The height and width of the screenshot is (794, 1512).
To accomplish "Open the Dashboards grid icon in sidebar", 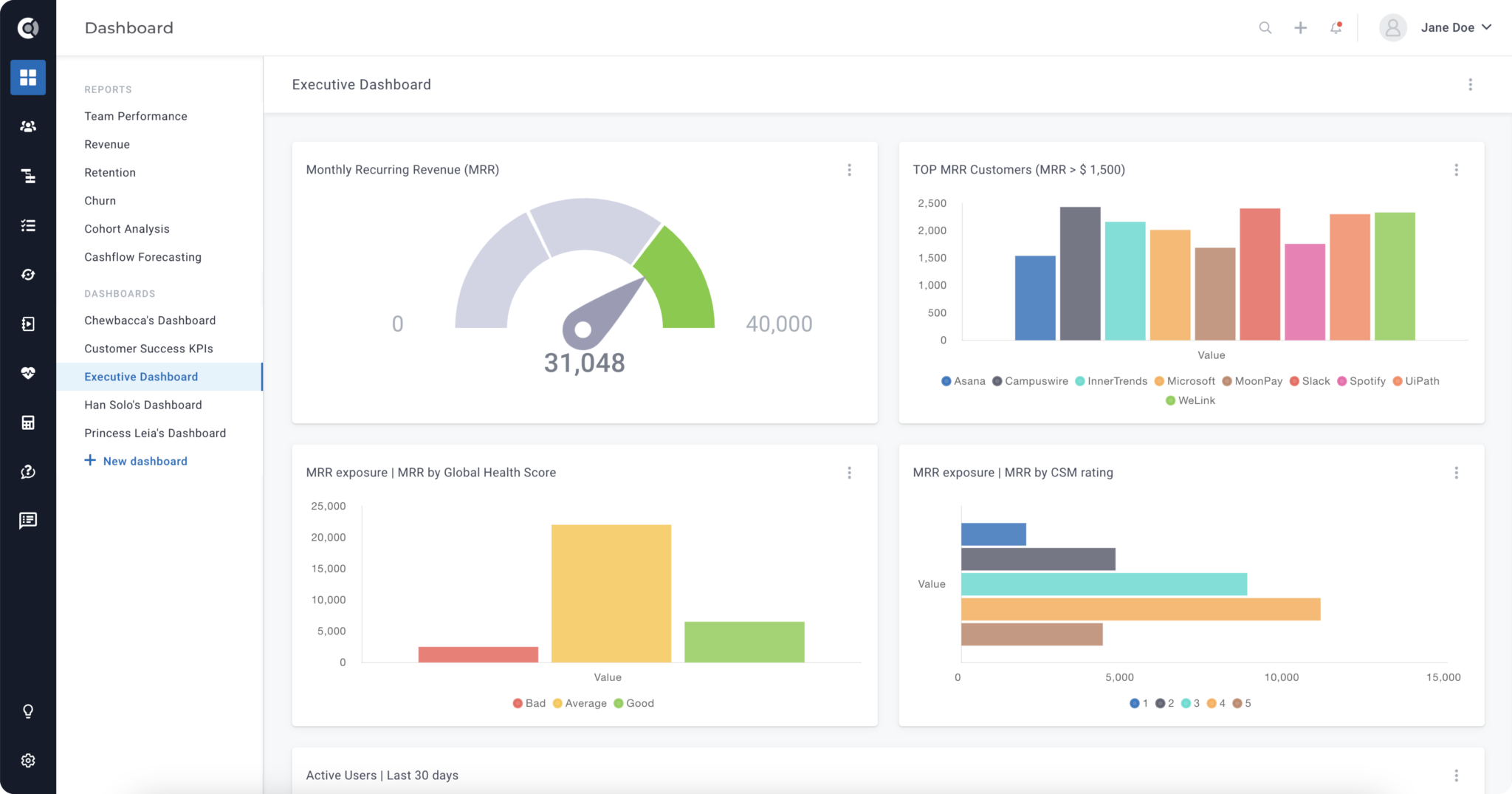I will 28,77.
